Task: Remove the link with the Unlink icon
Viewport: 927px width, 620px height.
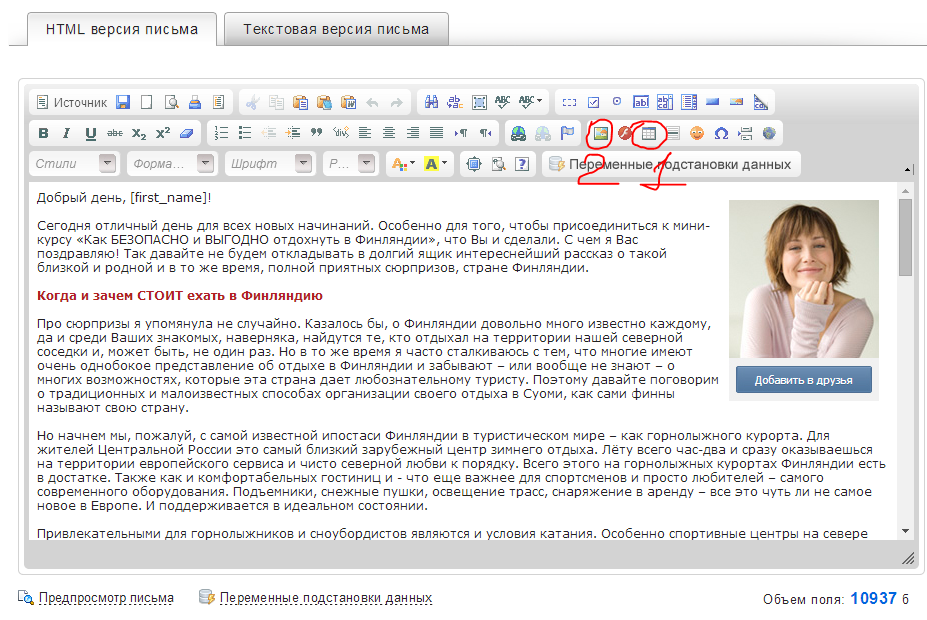Action: tap(543, 133)
